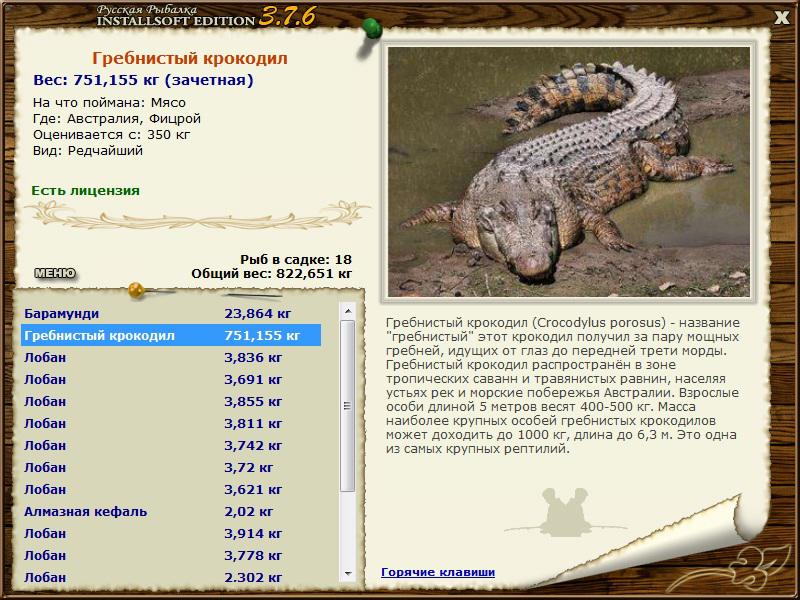The height and width of the screenshot is (600, 800).
Task: Close the window with the X icon
Action: click(782, 18)
